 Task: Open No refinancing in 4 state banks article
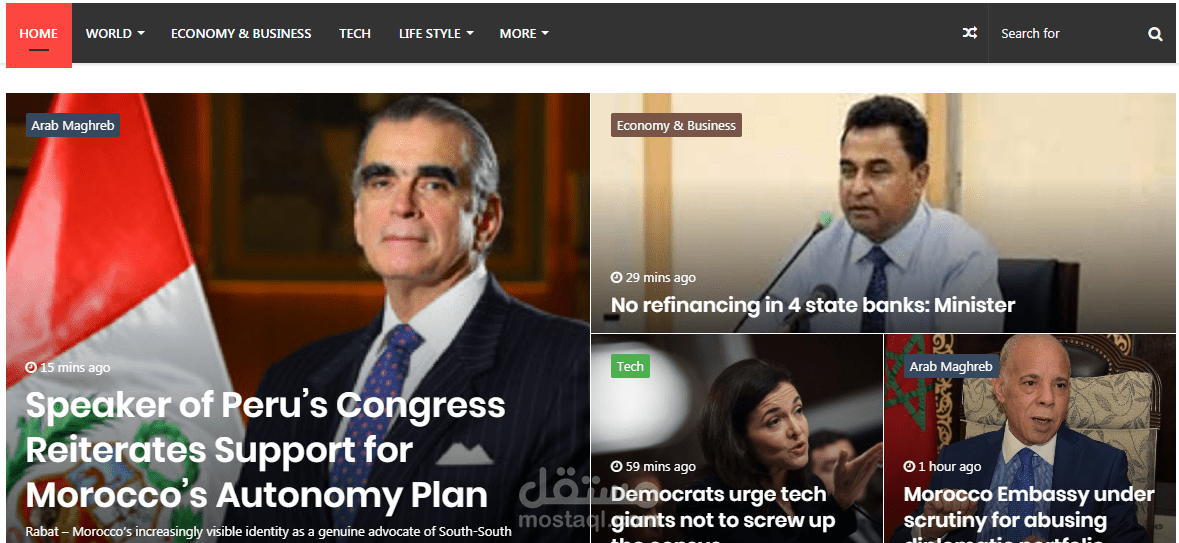813,305
